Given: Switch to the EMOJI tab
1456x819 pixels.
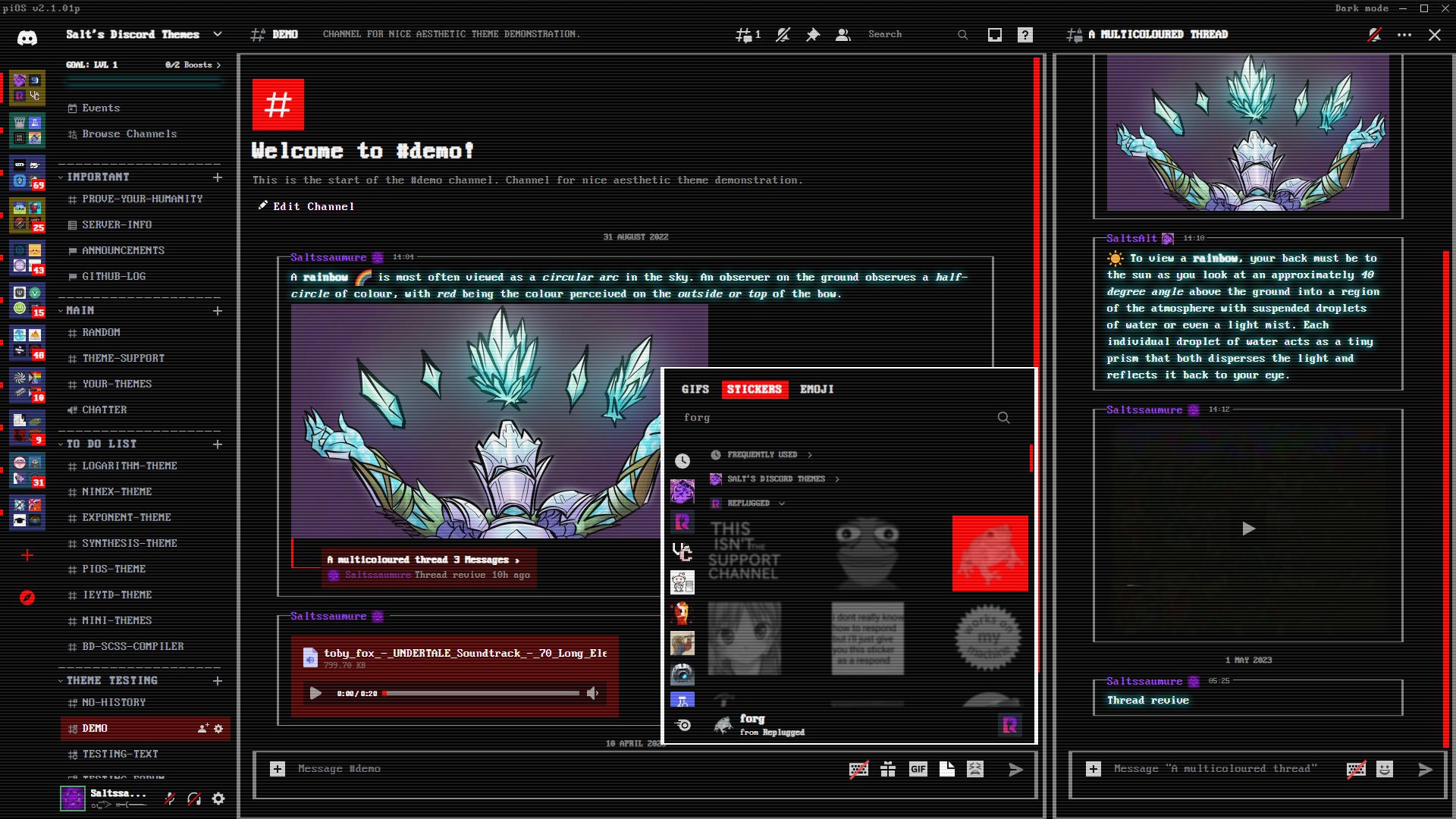Looking at the screenshot, I should (x=817, y=389).
